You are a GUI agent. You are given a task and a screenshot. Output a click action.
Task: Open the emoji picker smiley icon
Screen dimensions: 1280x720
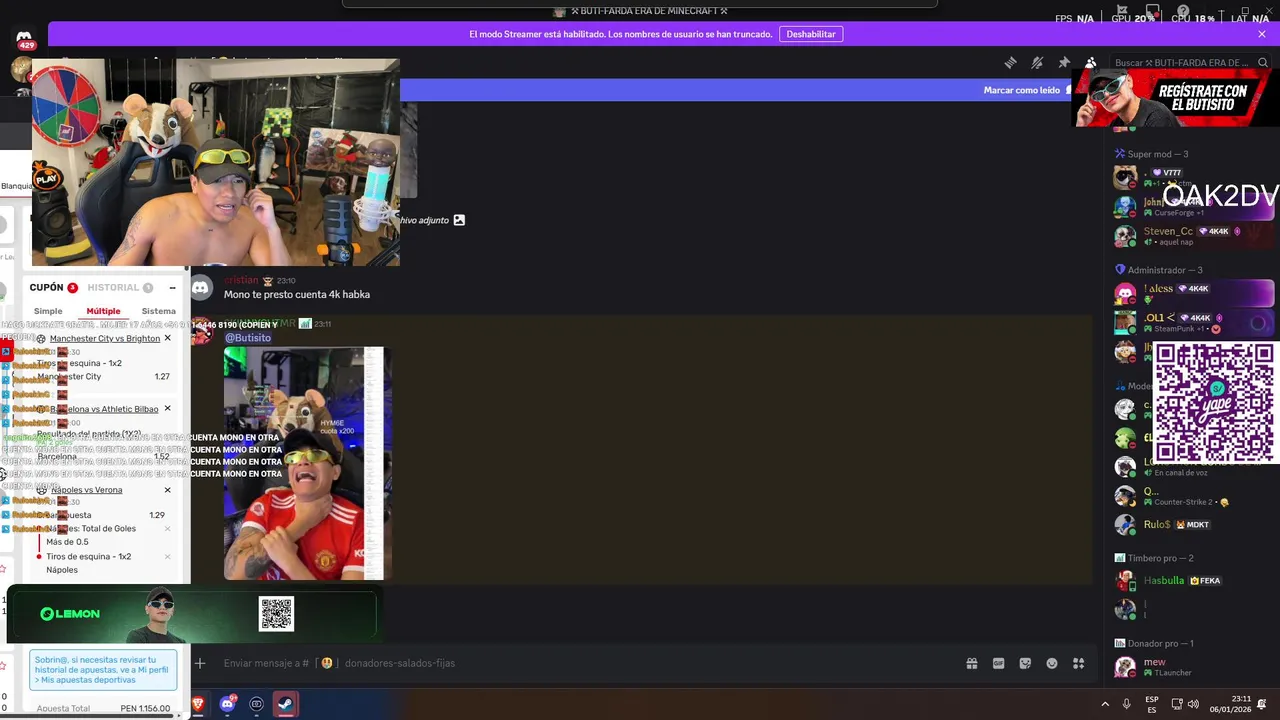pos(1052,663)
